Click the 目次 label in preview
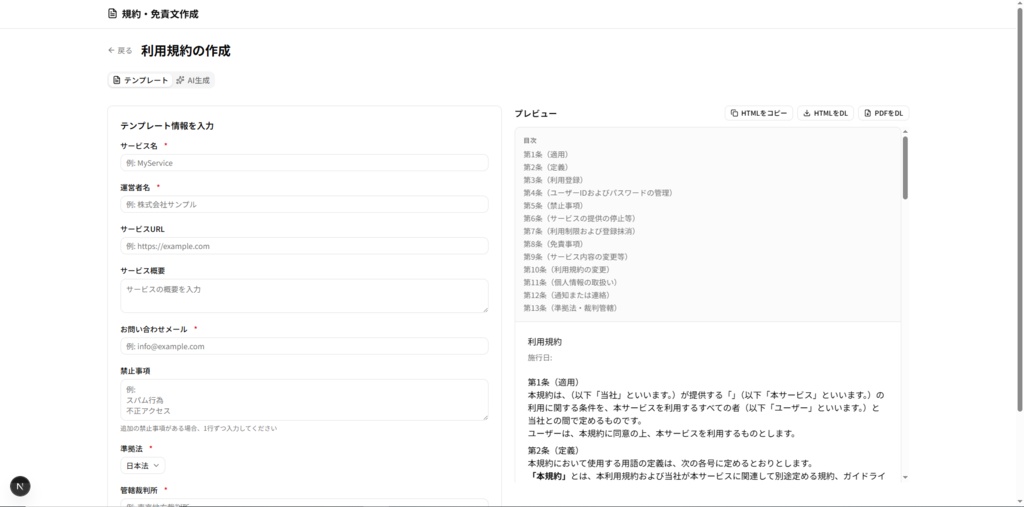 click(x=530, y=140)
